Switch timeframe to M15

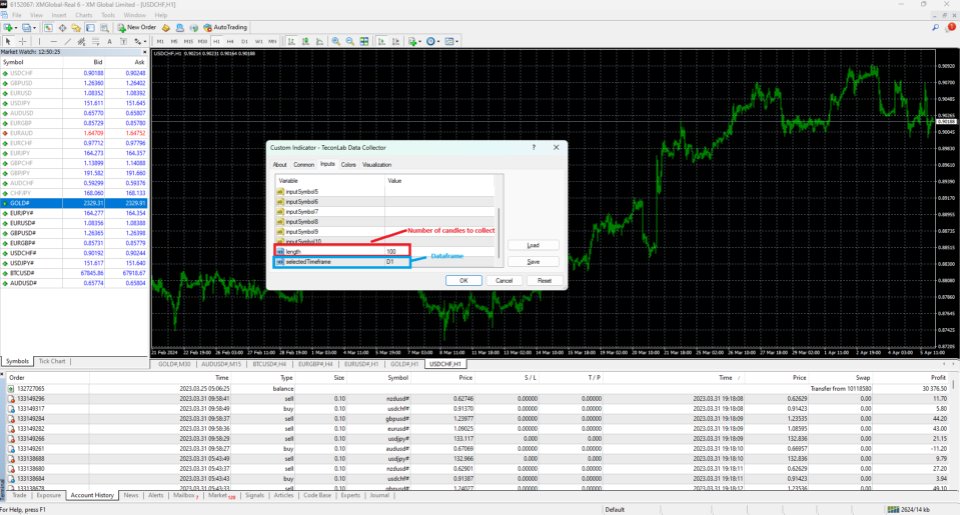[x=188, y=42]
